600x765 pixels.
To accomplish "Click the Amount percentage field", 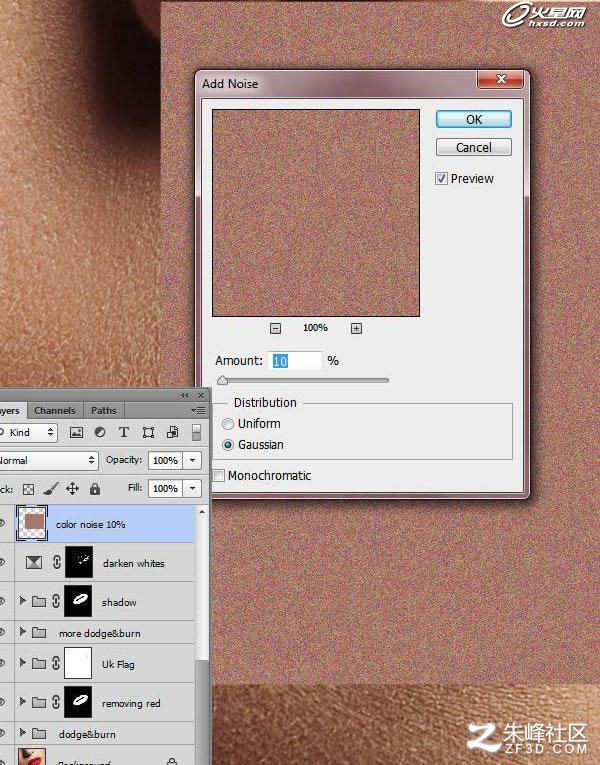I will [295, 361].
